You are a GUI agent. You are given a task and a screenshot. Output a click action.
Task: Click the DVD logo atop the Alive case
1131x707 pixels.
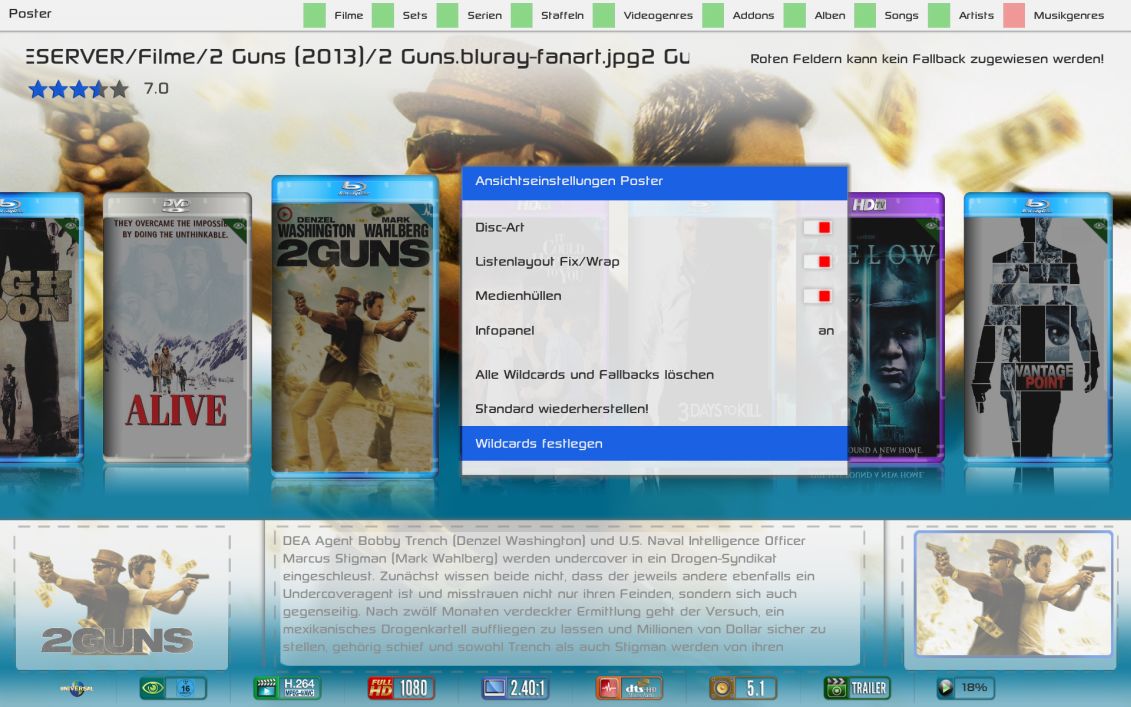177,205
